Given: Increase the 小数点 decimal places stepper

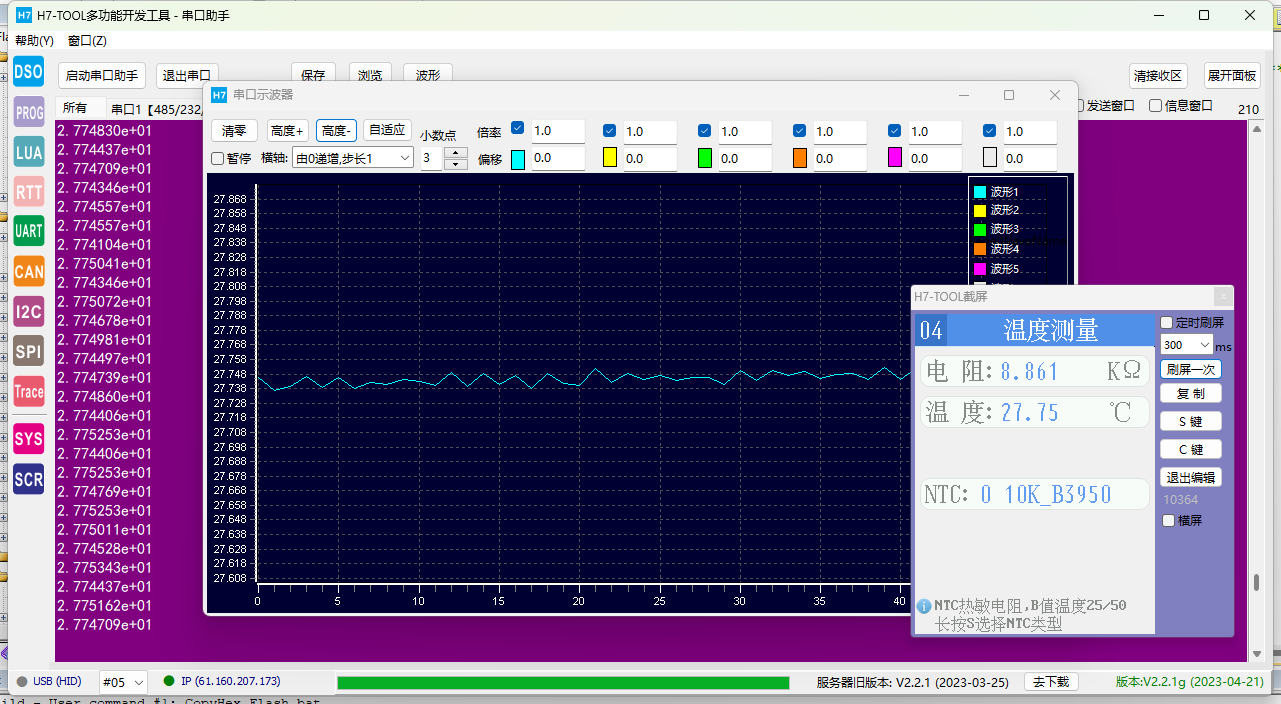Looking at the screenshot, I should coord(456,153).
